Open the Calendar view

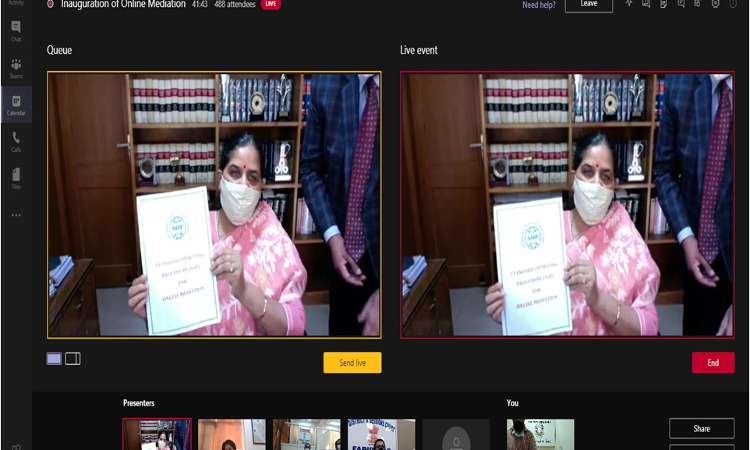[15, 103]
